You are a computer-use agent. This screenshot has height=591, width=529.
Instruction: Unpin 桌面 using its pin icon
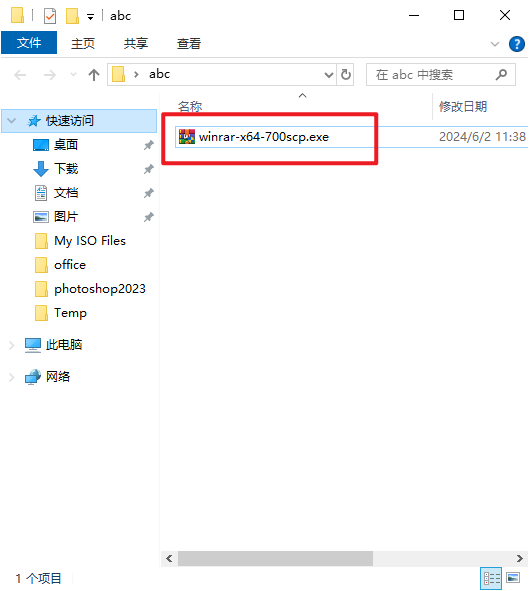[x=149, y=145]
